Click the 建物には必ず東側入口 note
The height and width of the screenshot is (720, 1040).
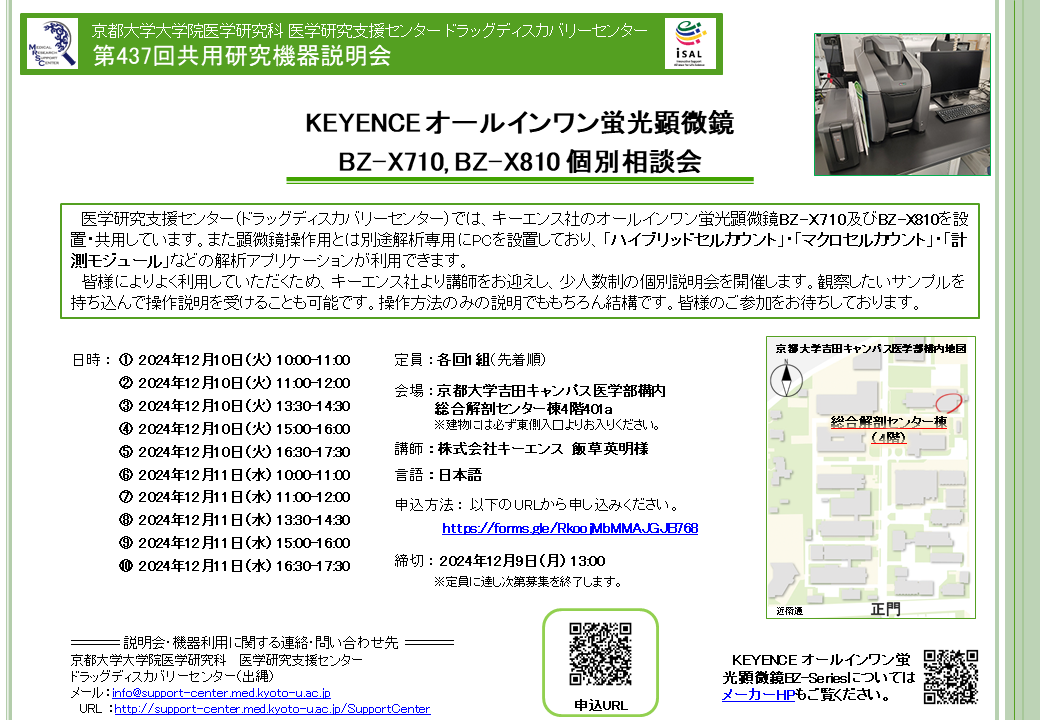[547, 424]
